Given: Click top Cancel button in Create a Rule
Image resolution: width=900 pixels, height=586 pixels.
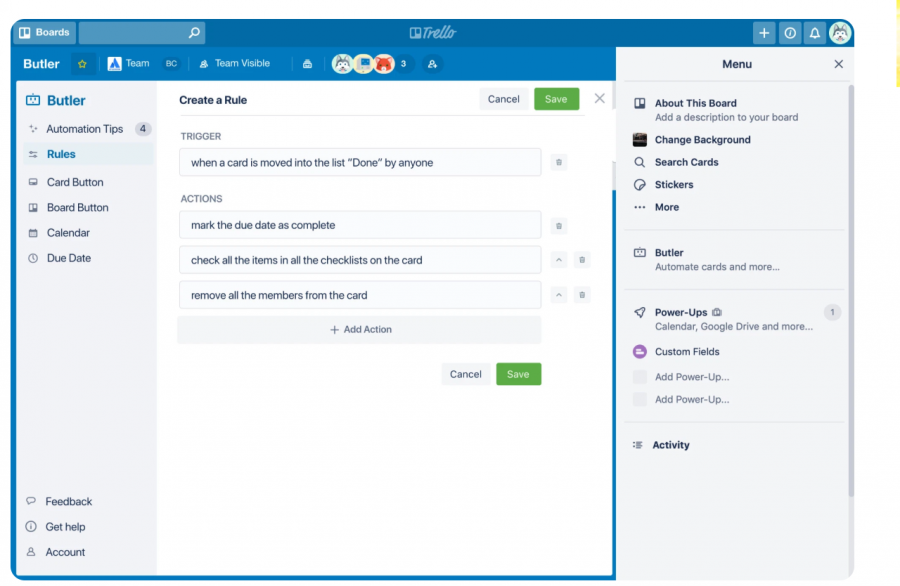Looking at the screenshot, I should click(x=503, y=99).
